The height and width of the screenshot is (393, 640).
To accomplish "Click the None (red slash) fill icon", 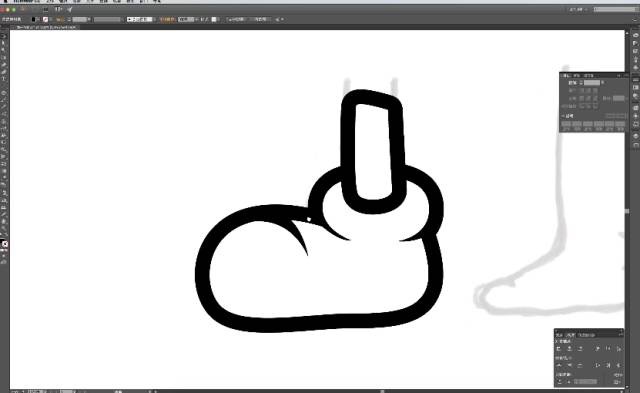I will coord(5,244).
